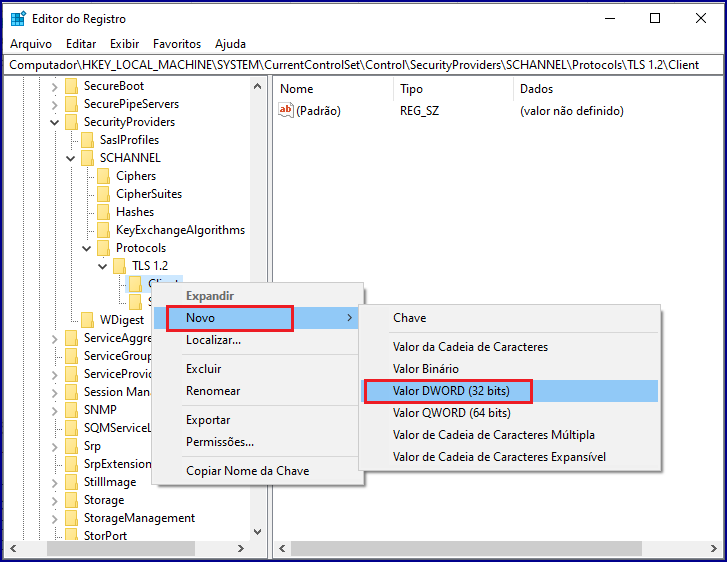
Task: Select Exportar in context menu
Action: 256,420
